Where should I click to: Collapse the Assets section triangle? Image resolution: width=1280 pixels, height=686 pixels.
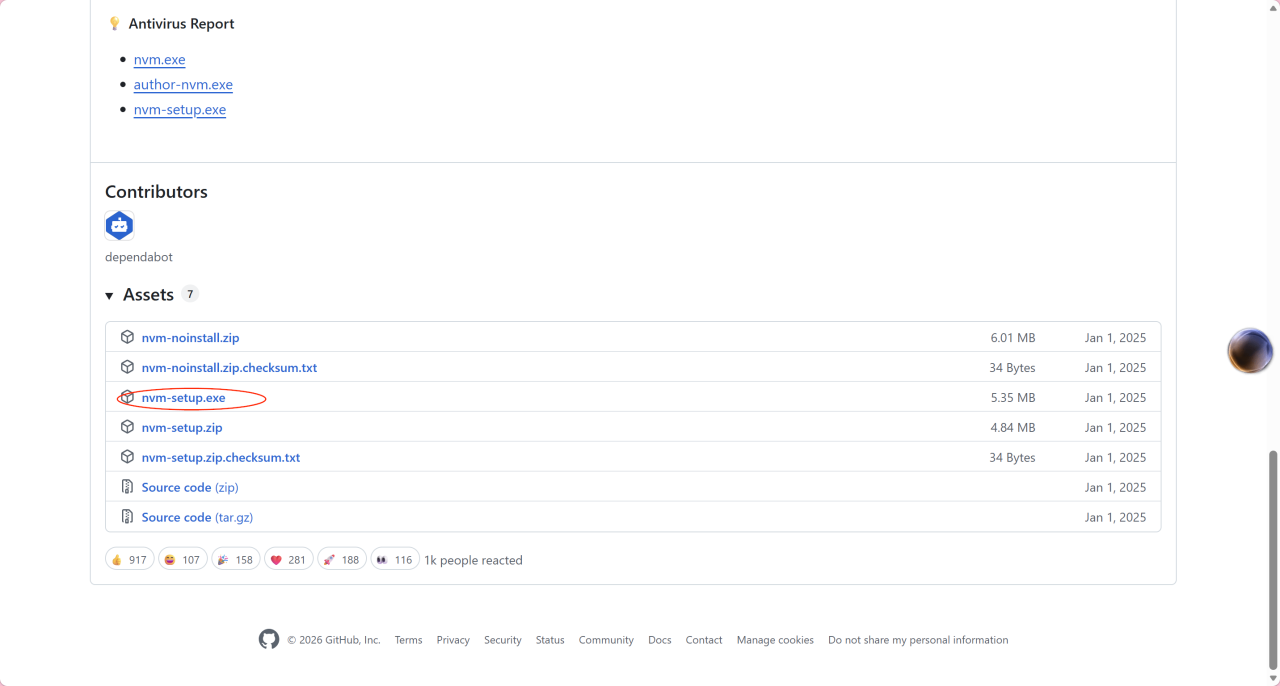tap(109, 295)
